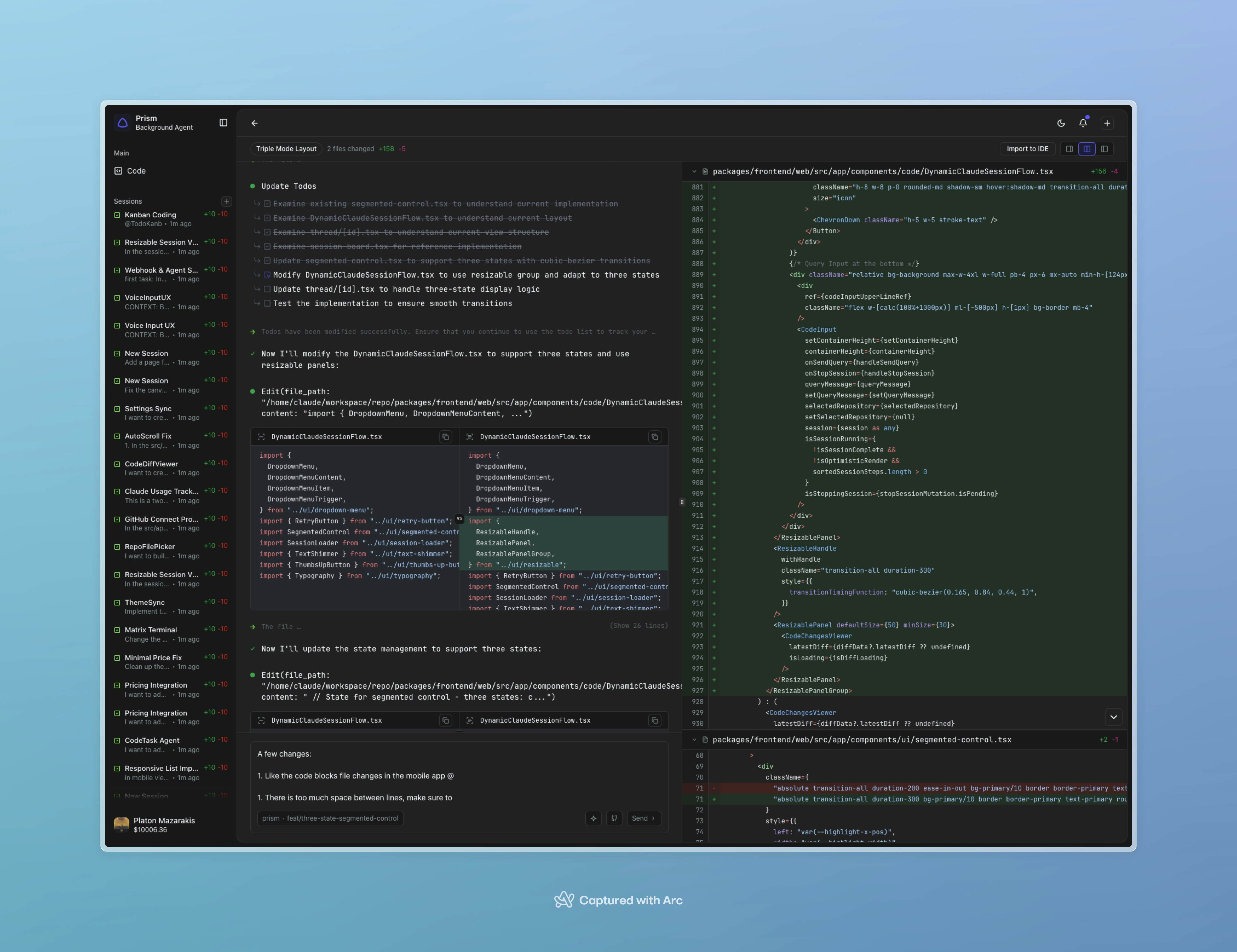Click file icon next to segmented-control.tsx path

[x=705, y=740]
